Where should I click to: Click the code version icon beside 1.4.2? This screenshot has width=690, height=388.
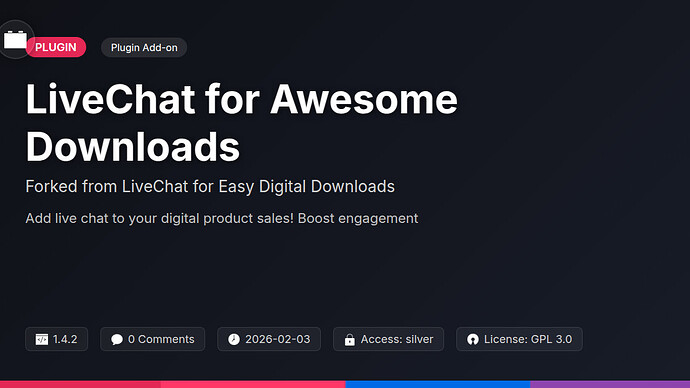42,339
